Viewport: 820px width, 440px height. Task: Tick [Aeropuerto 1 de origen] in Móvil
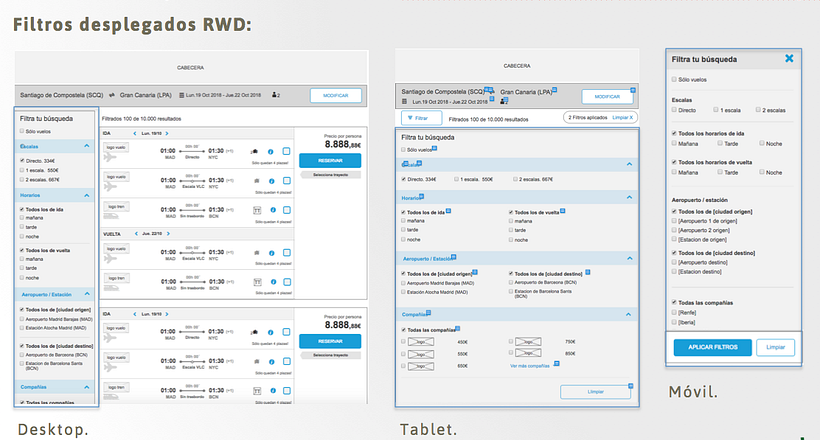(x=674, y=221)
